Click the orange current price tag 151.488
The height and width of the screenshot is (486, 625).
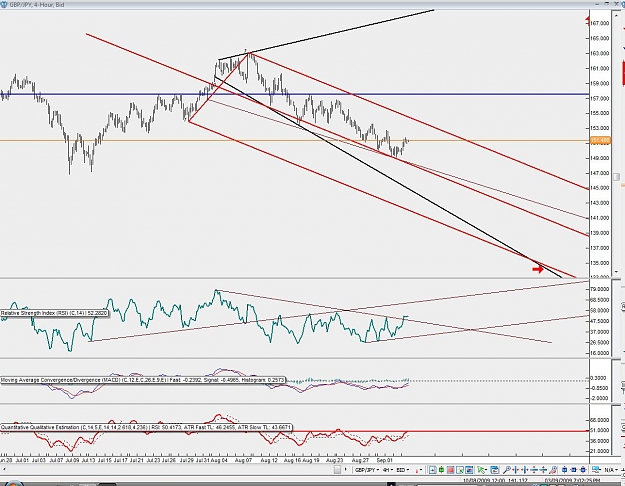tap(600, 140)
